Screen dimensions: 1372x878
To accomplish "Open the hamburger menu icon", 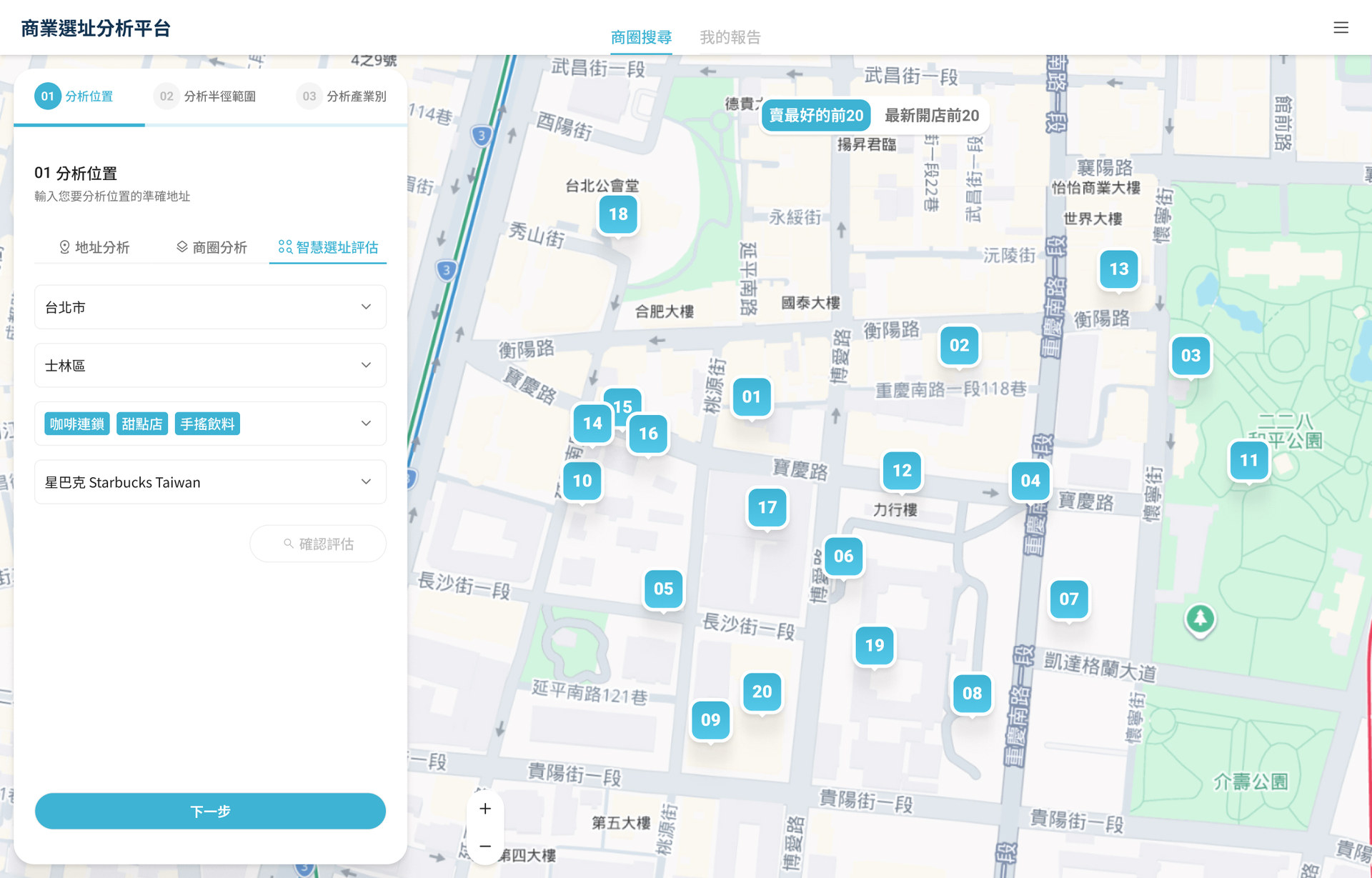I will [1341, 28].
